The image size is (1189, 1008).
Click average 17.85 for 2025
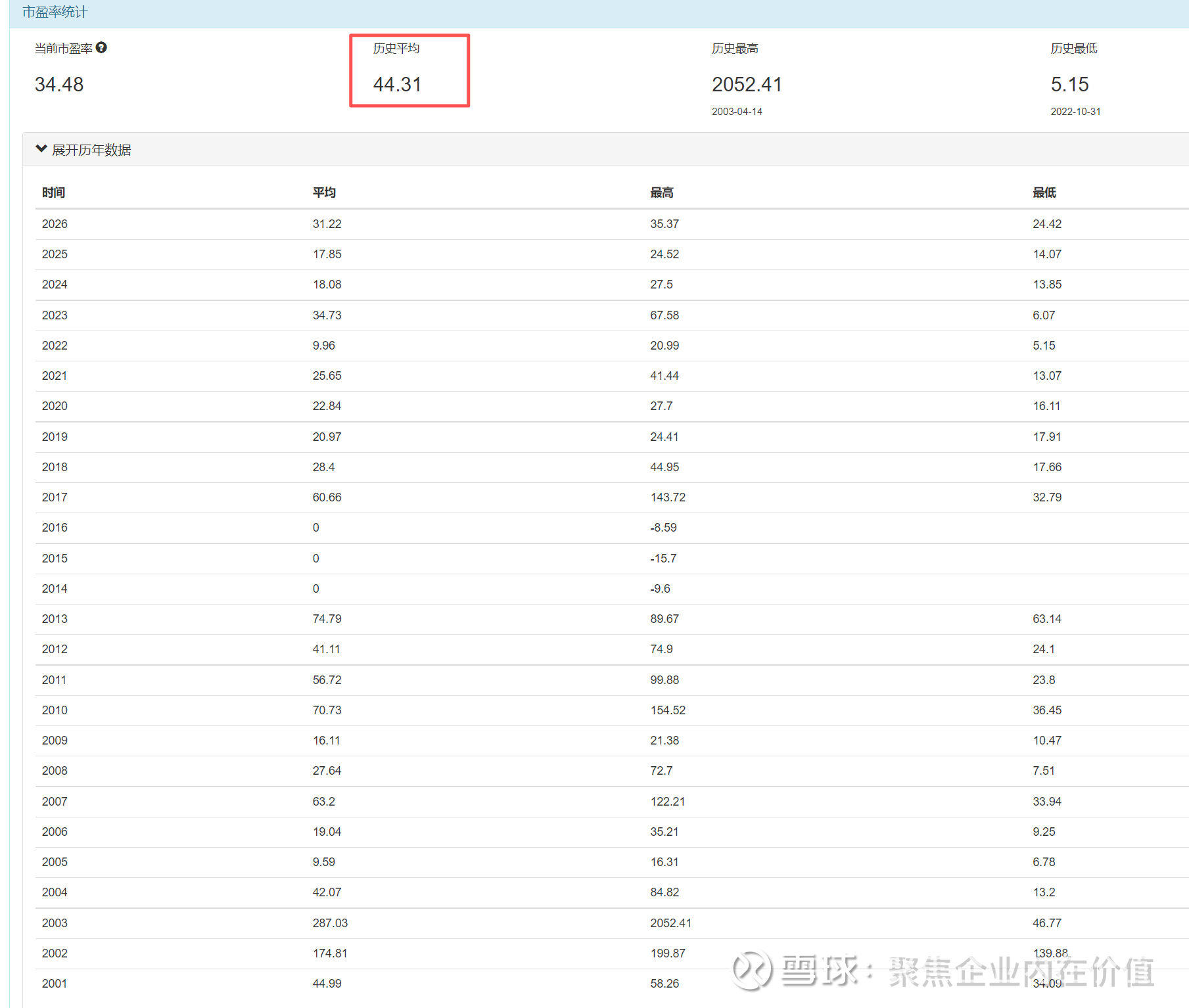(327, 254)
